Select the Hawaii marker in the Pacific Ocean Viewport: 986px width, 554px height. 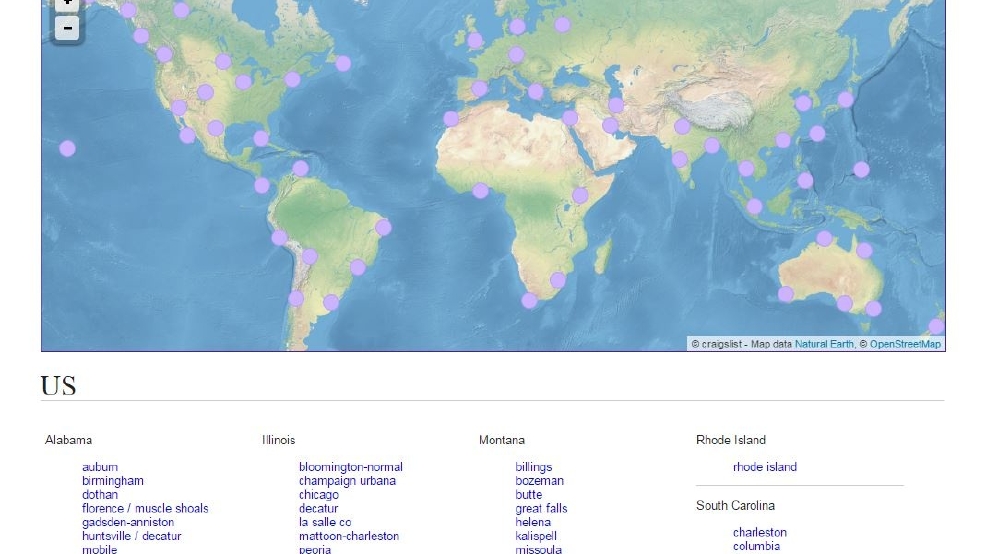(67, 148)
